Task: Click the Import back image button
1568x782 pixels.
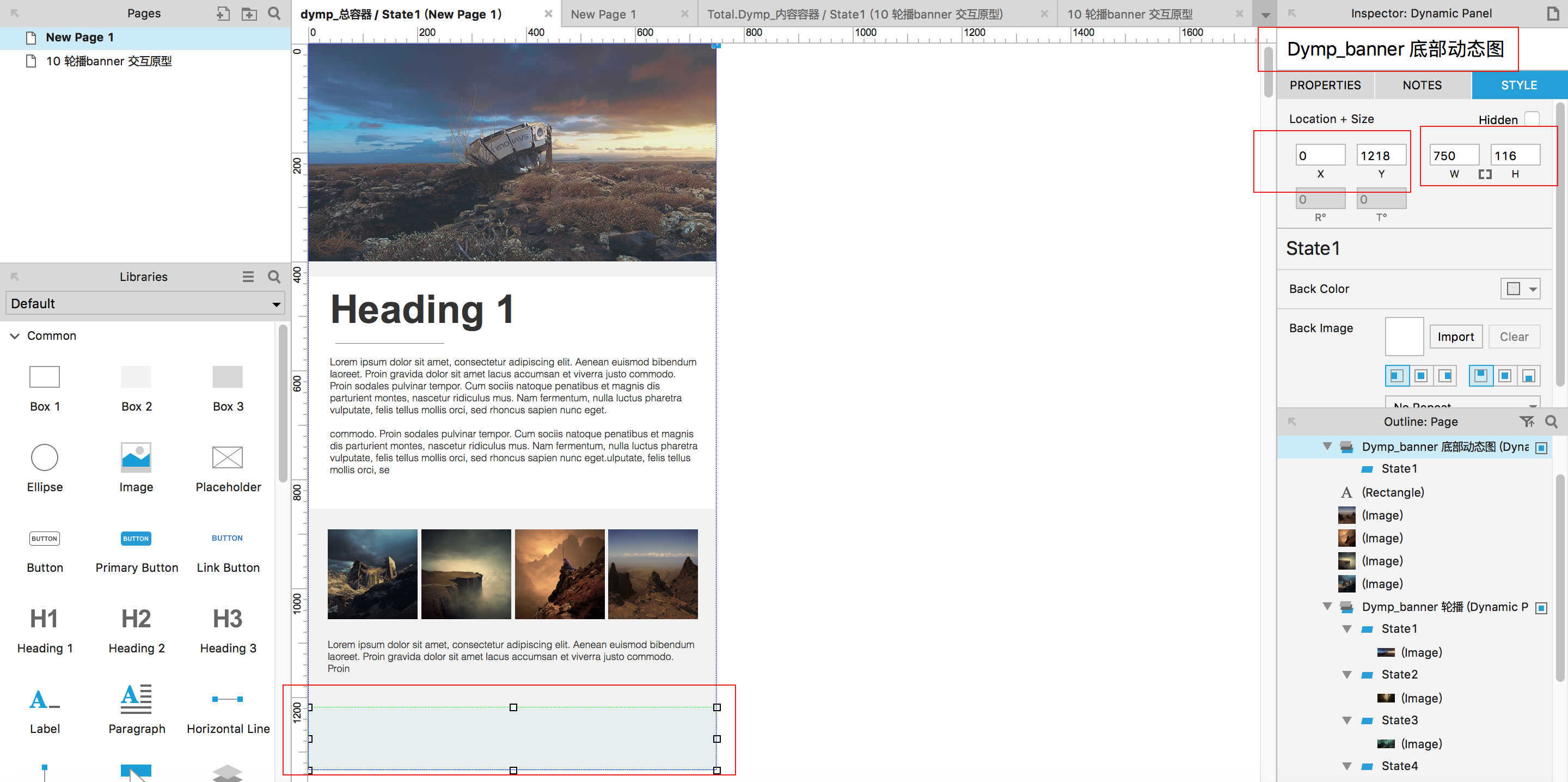Action: (x=1455, y=337)
